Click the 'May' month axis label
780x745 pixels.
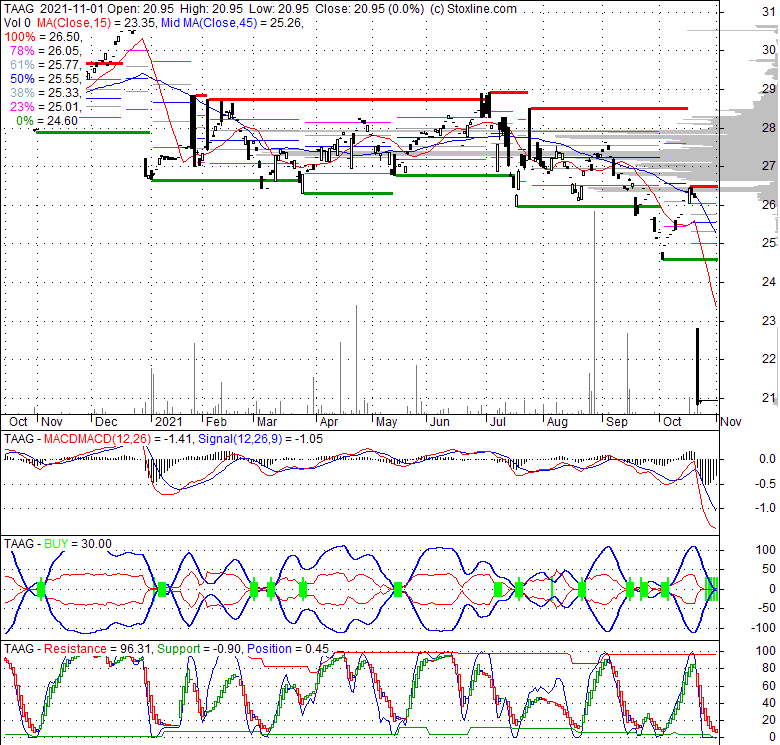[x=387, y=422]
